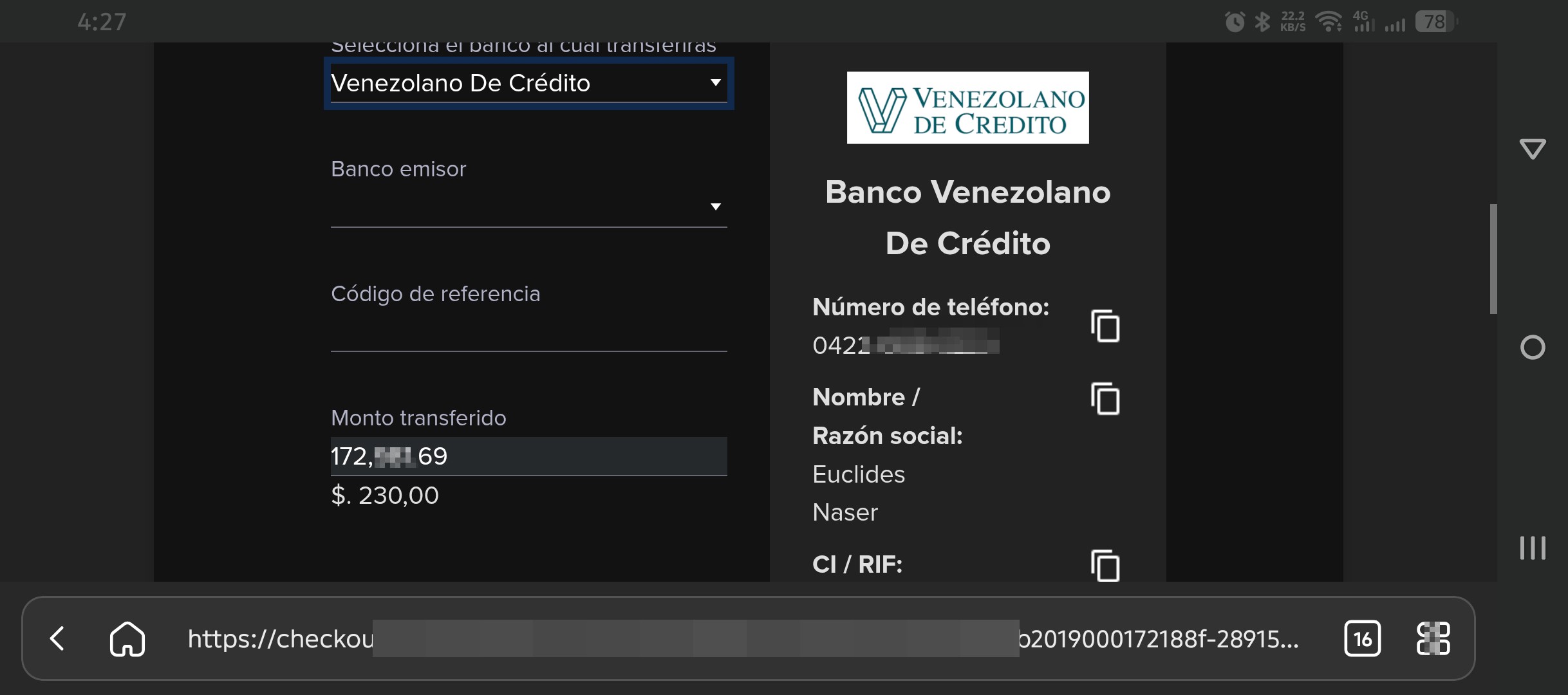Expand the Banco emisor dropdown
The height and width of the screenshot is (695, 1568).
pyautogui.click(x=528, y=207)
